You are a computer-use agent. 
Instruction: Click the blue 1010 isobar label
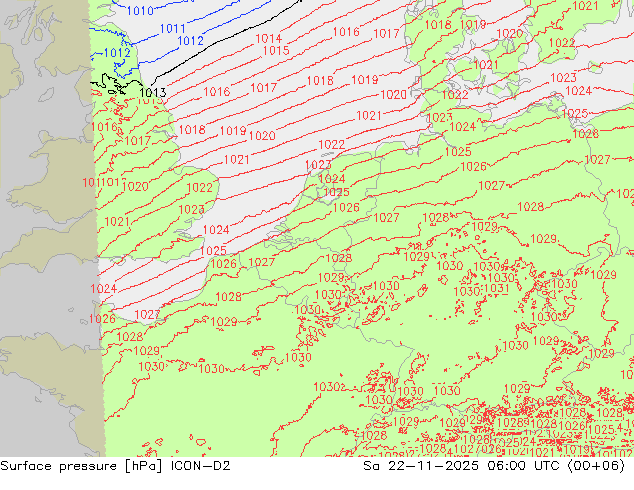pyautogui.click(x=140, y=11)
